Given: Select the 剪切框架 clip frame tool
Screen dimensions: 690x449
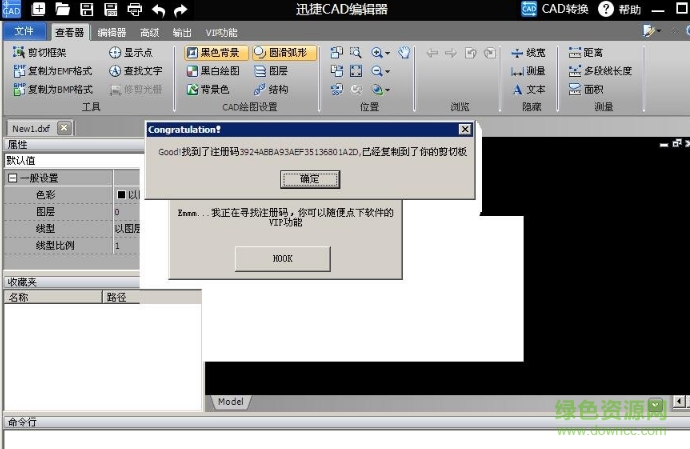Looking at the screenshot, I should [40, 52].
